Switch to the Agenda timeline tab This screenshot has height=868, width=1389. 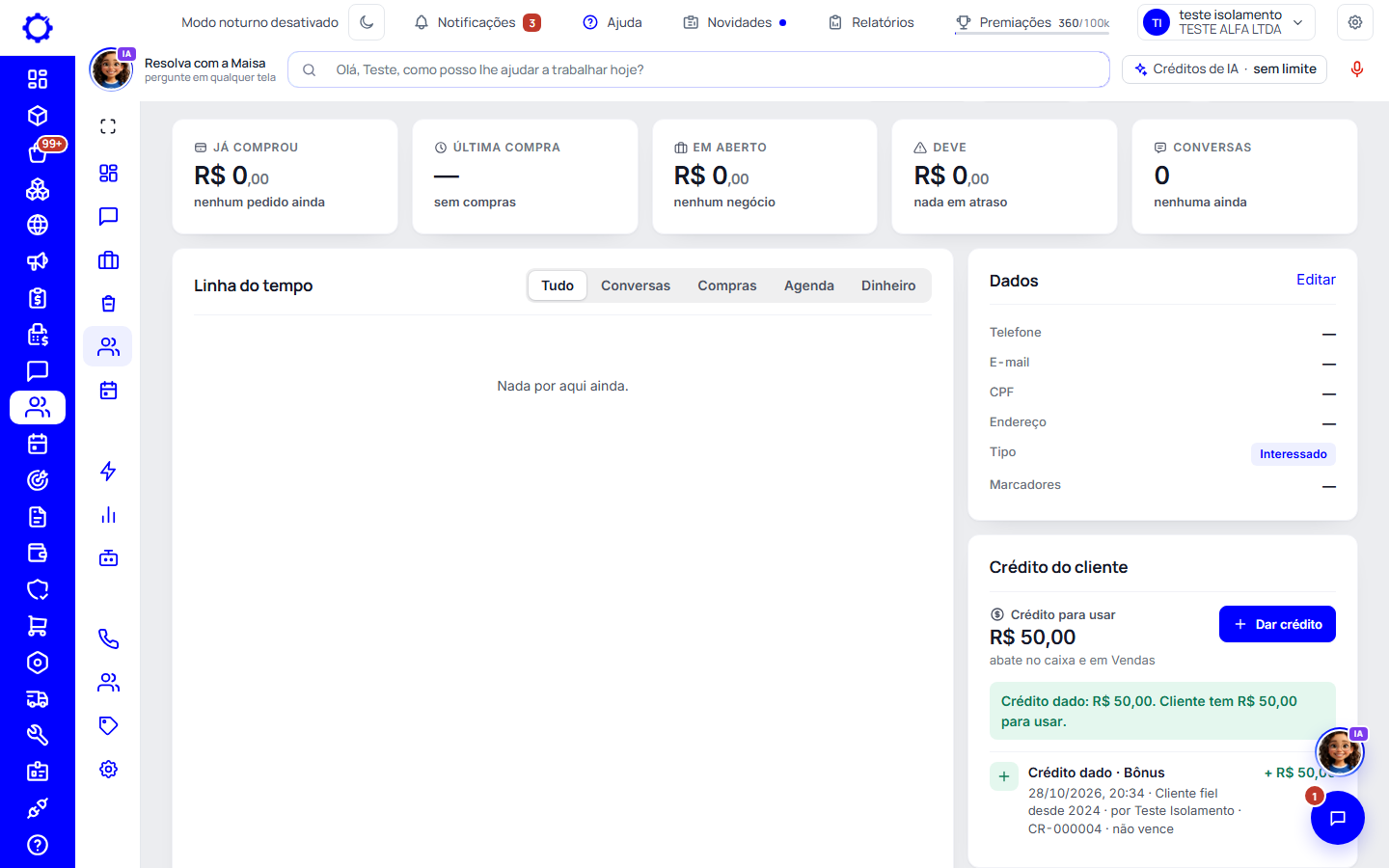[x=809, y=285]
